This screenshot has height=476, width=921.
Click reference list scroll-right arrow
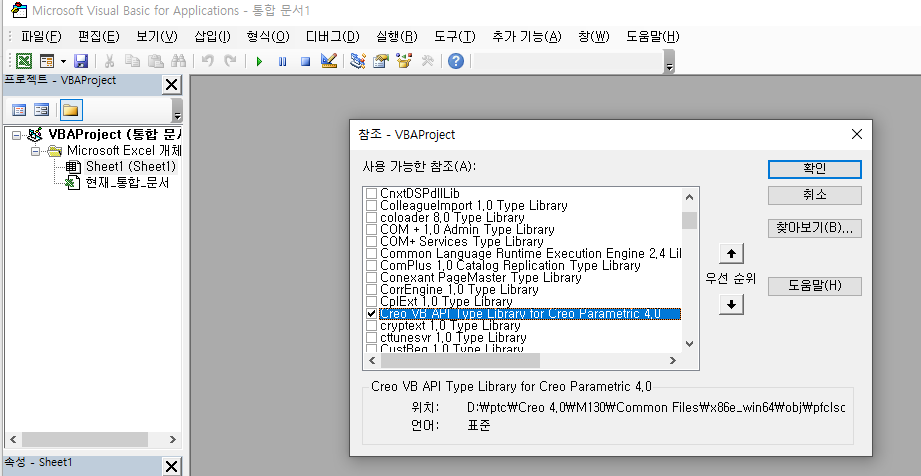[673, 360]
